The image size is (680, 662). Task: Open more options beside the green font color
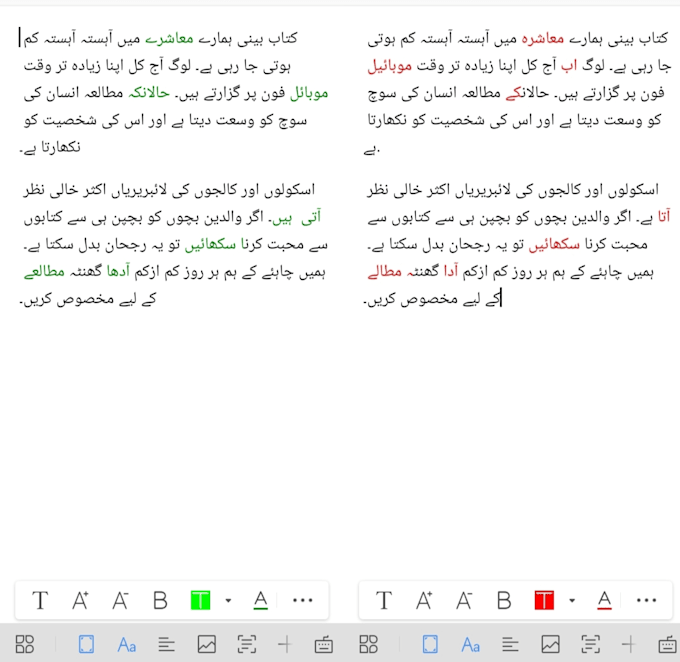[x=303, y=600]
